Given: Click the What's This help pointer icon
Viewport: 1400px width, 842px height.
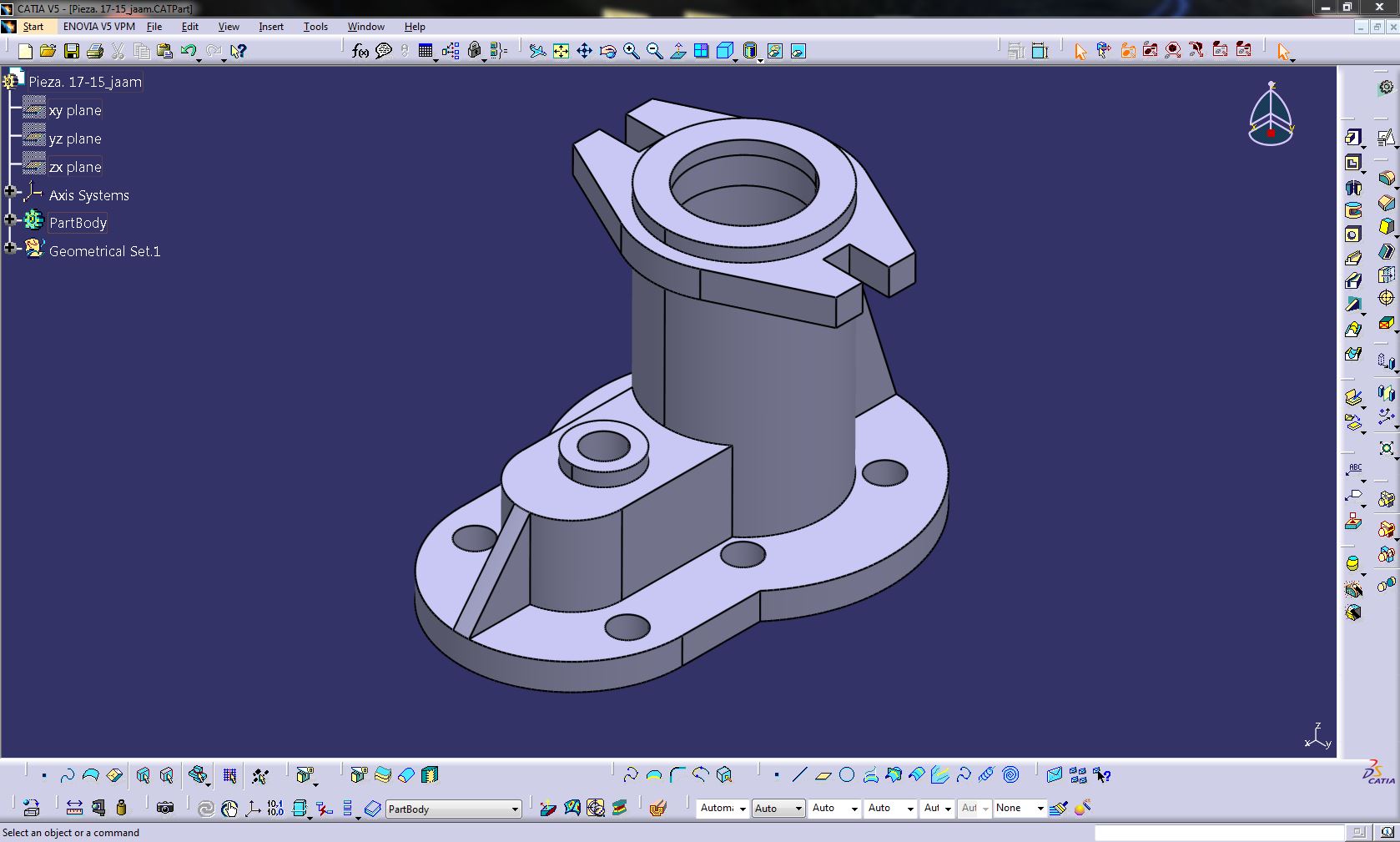Looking at the screenshot, I should (x=239, y=51).
